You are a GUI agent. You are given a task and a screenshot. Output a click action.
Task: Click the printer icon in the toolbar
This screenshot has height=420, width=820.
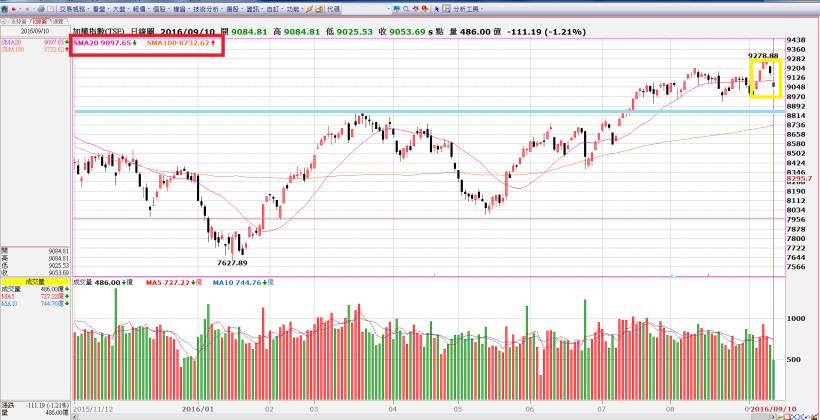point(41,9)
